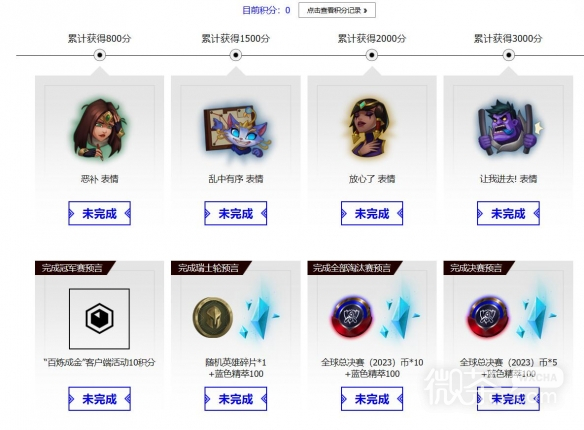Click the gold helmet hero shard icon

213,318
